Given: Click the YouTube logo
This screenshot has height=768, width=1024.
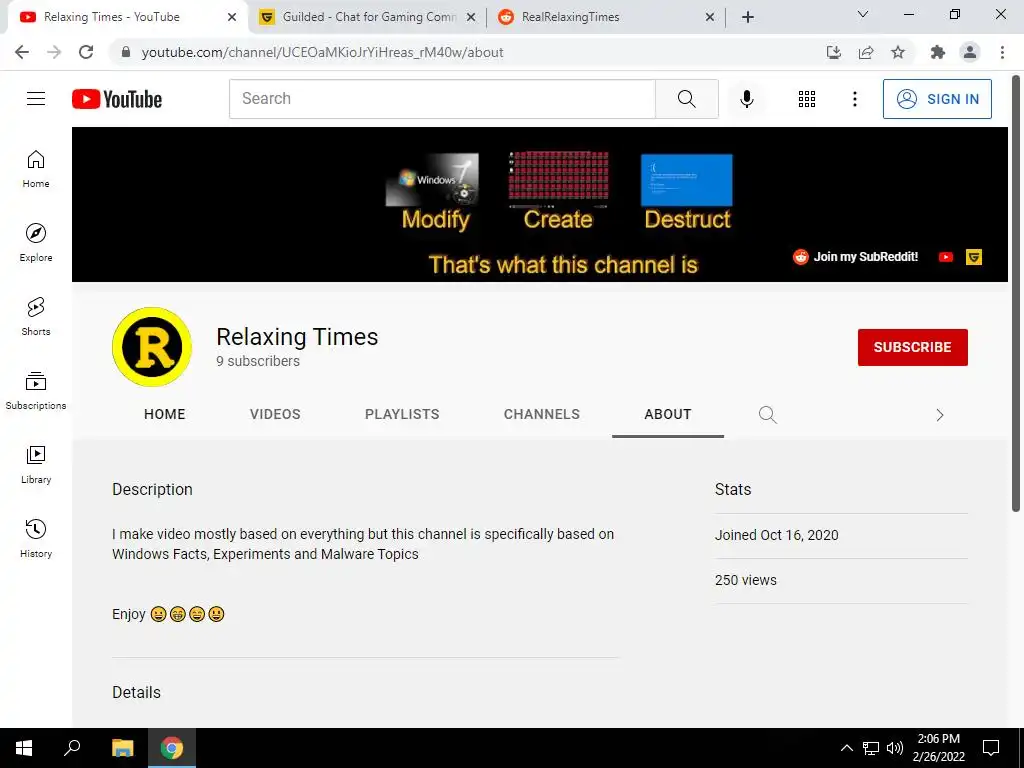Looking at the screenshot, I should 117,99.
